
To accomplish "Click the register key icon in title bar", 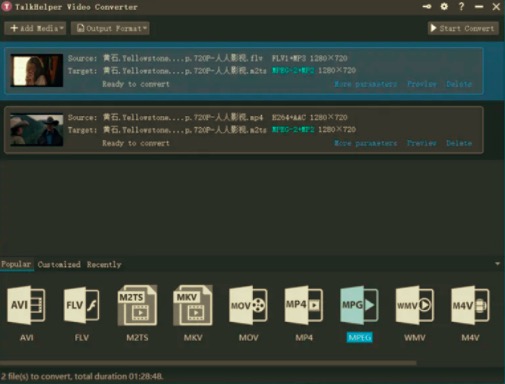I will point(427,6).
